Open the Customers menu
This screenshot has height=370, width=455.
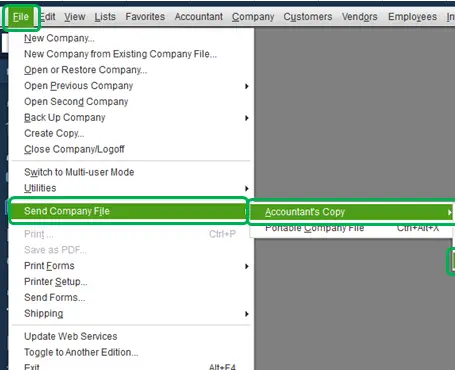click(x=308, y=17)
